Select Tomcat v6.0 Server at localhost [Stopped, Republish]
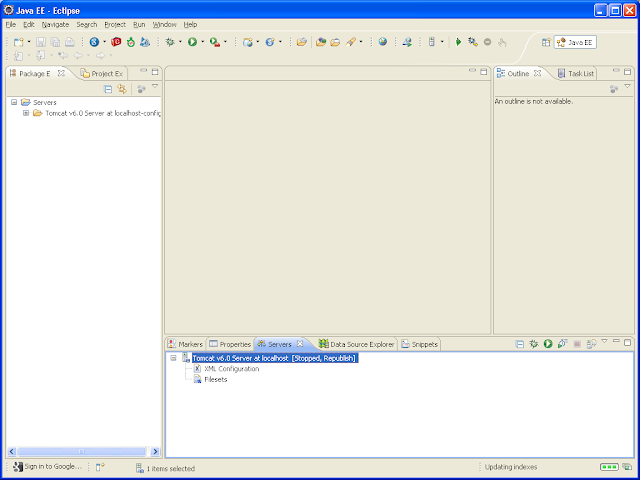Viewport: 640px width, 480px height. pos(275,358)
